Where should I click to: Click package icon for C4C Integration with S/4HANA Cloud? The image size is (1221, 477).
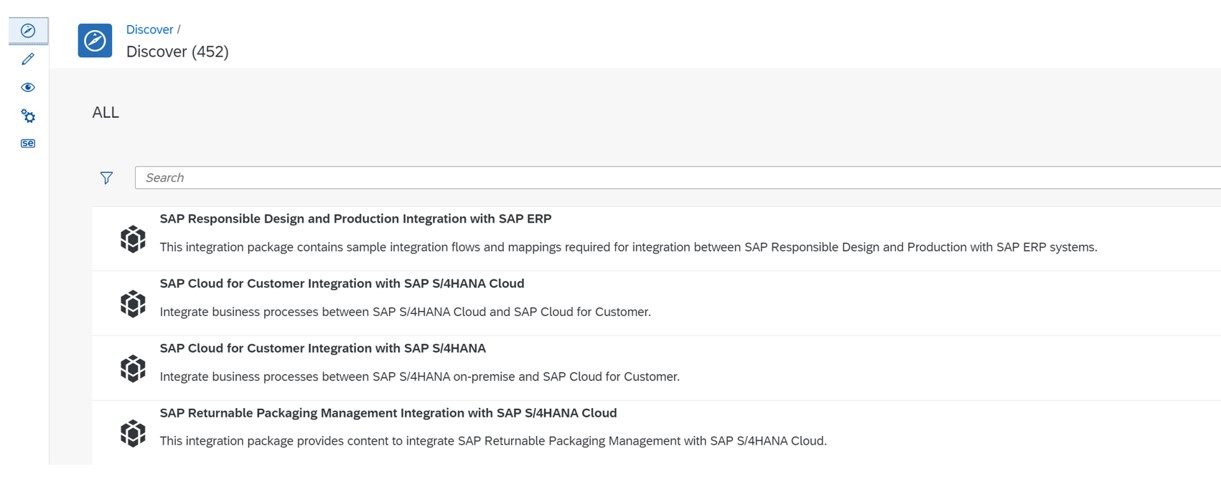(133, 303)
